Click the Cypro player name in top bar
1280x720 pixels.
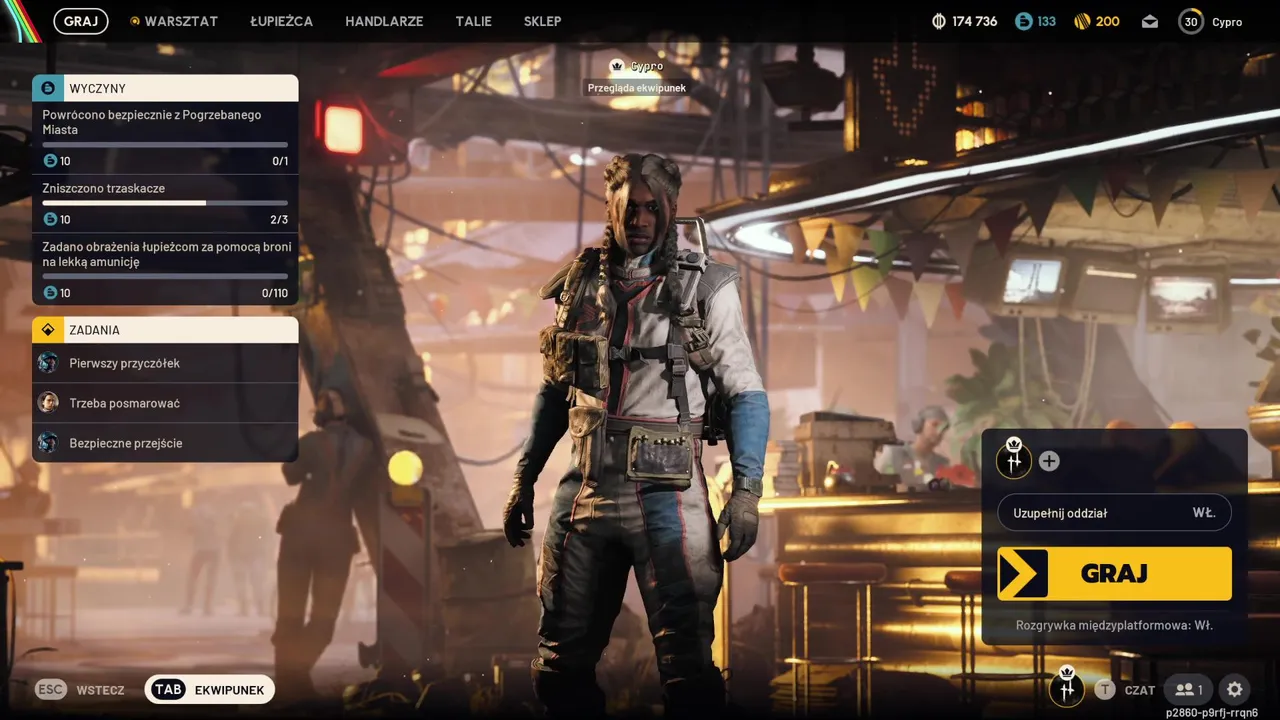click(x=1227, y=22)
